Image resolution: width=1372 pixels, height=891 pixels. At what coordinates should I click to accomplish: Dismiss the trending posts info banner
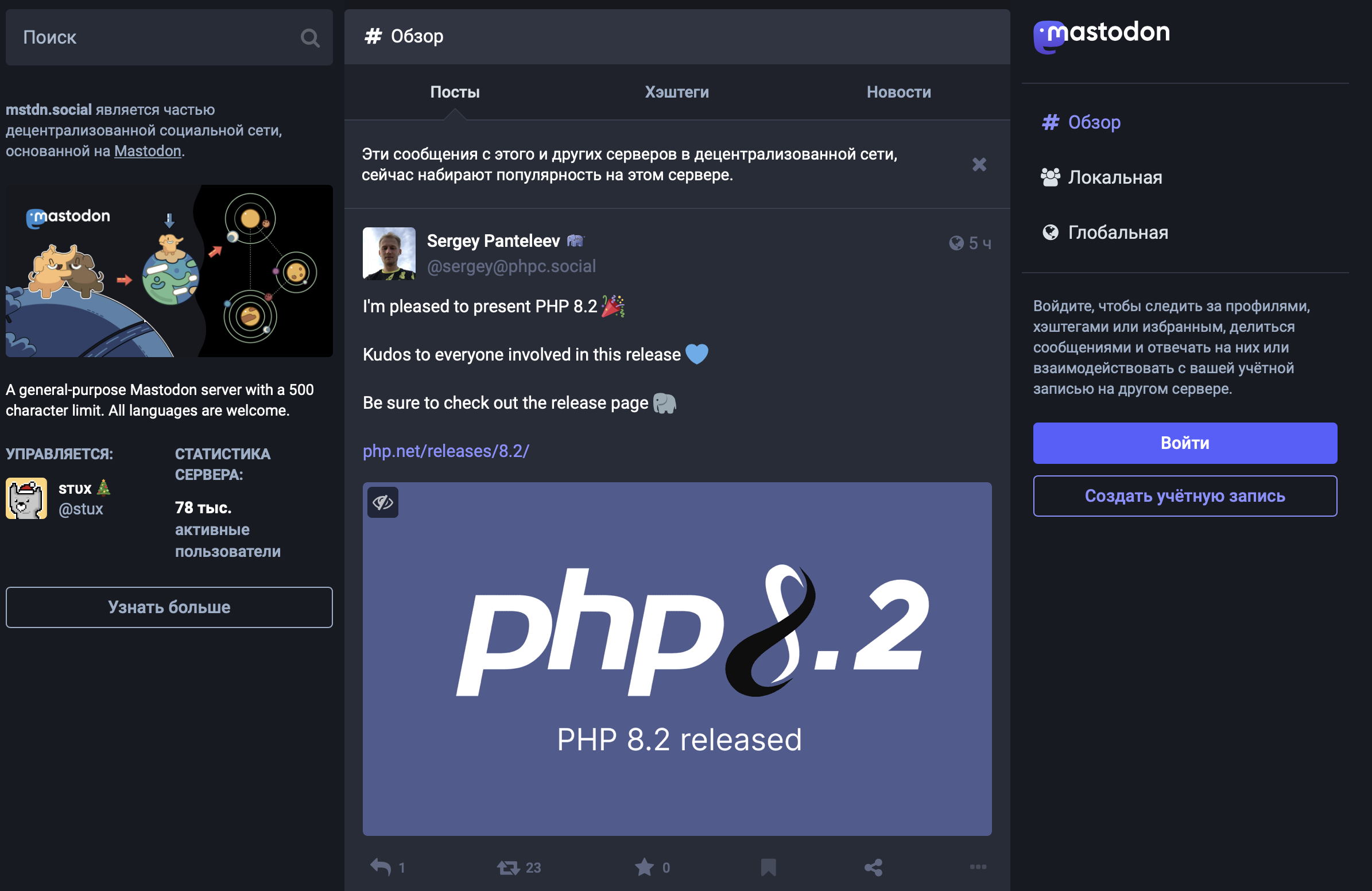click(979, 165)
